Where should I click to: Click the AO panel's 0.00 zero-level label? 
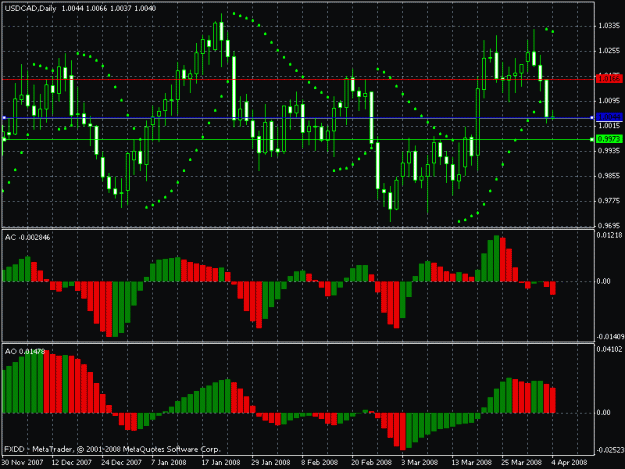pyautogui.click(x=603, y=412)
